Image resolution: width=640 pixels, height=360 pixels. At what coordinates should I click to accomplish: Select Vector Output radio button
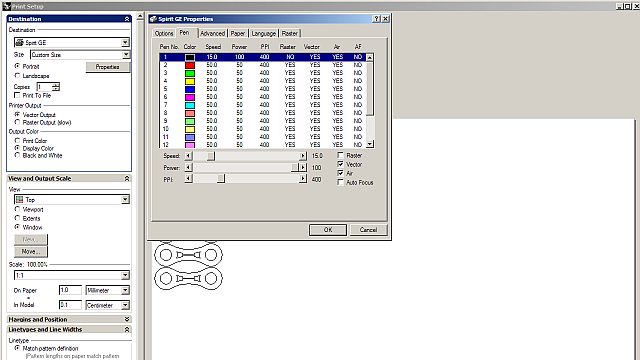(x=17, y=115)
